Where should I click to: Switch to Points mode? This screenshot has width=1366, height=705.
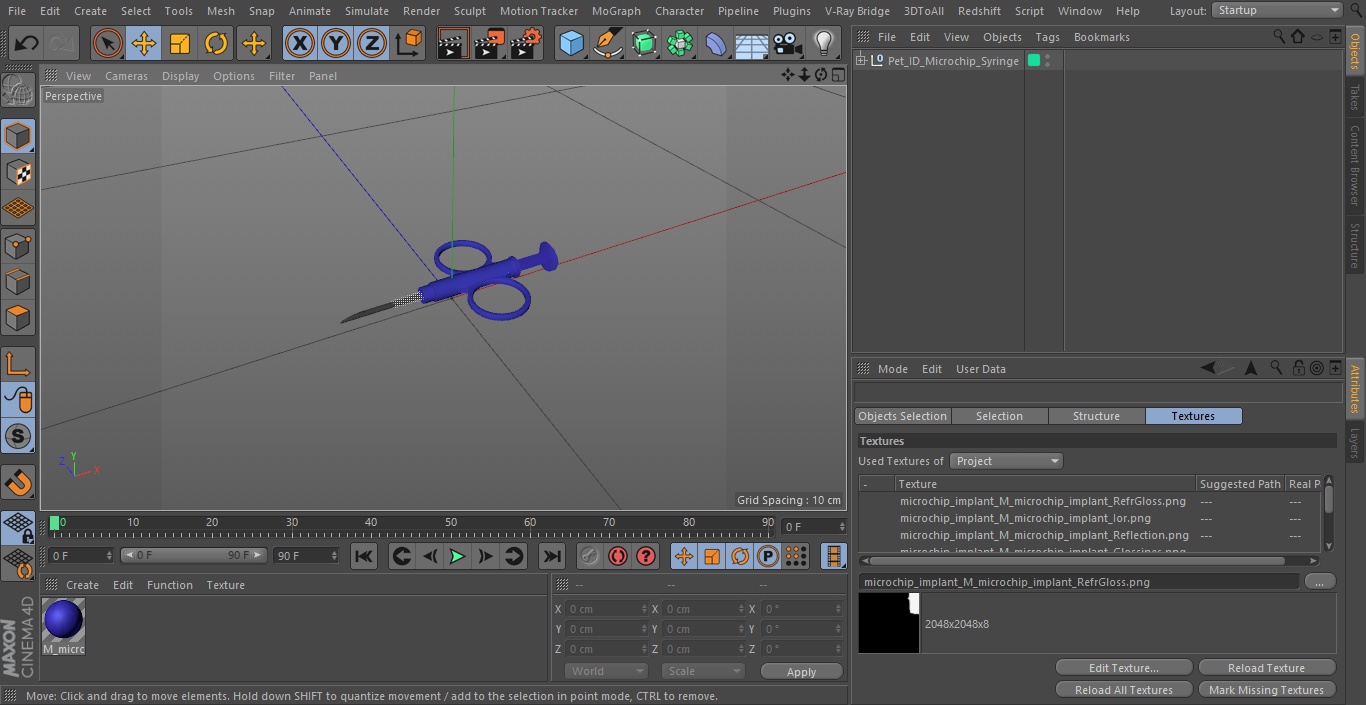[18, 245]
